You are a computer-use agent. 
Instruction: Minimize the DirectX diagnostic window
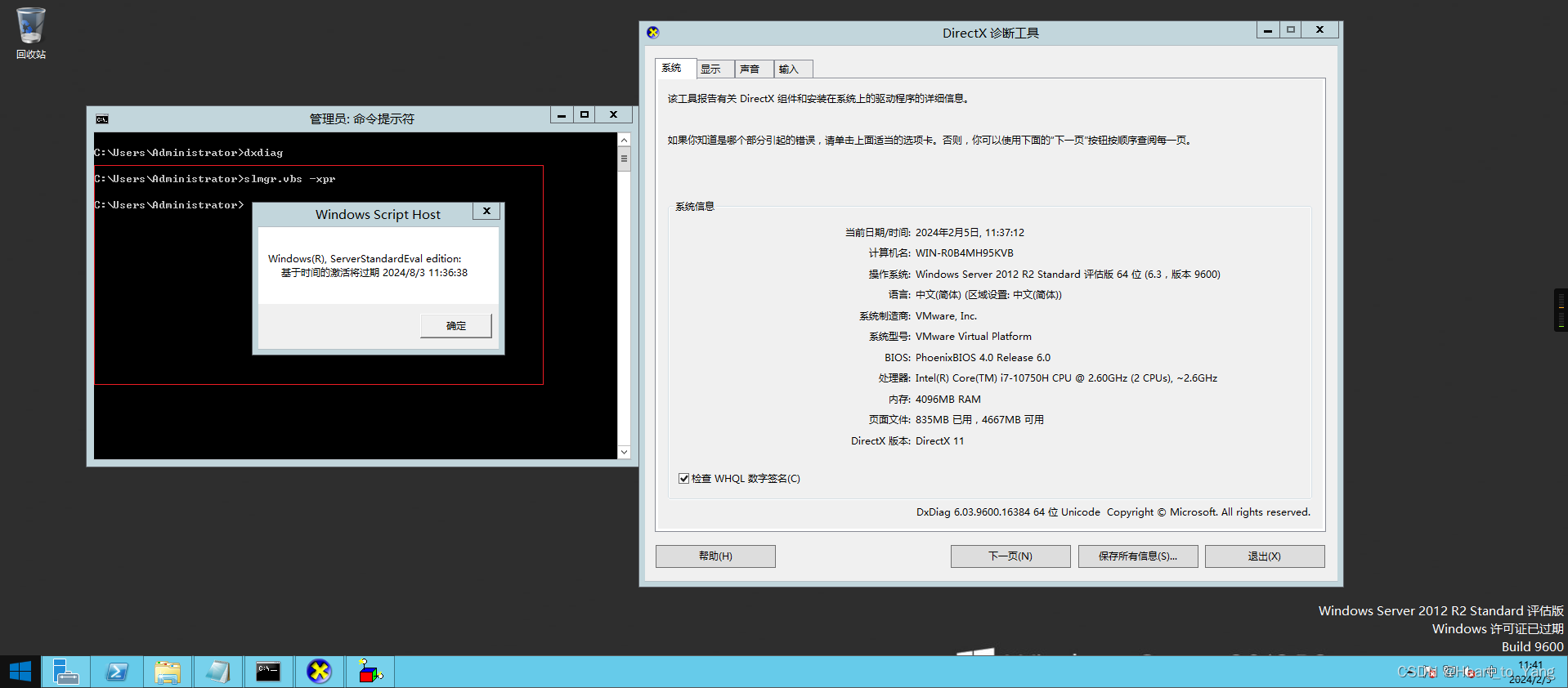click(x=1267, y=30)
